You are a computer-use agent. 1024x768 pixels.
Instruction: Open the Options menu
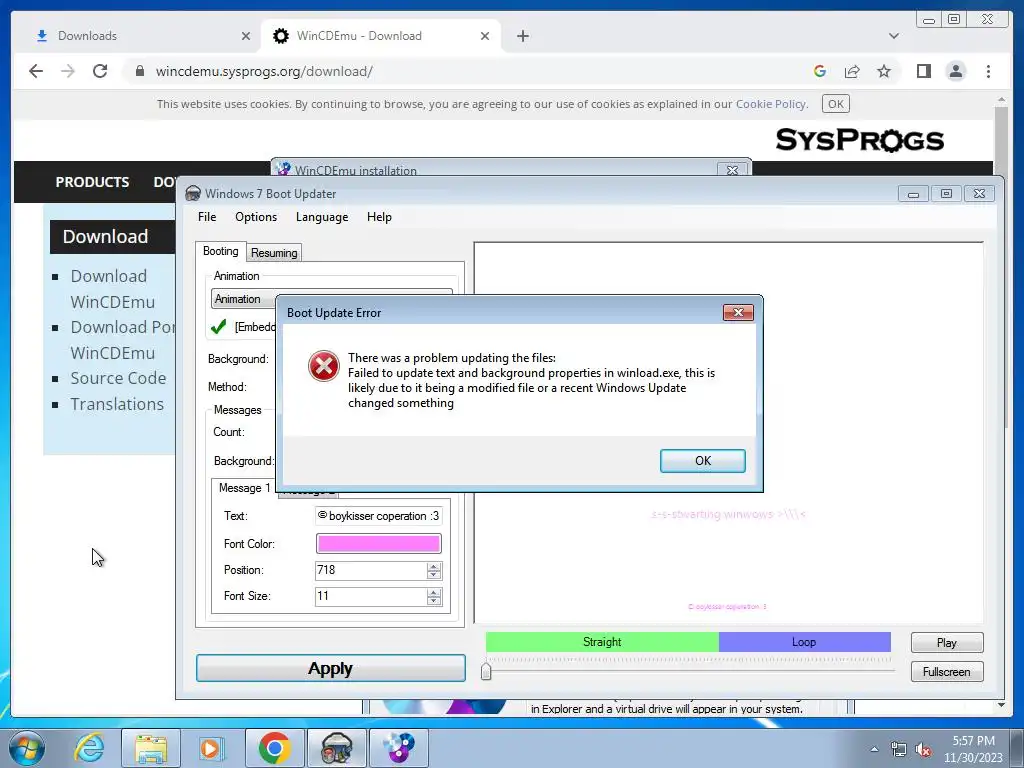tap(256, 217)
